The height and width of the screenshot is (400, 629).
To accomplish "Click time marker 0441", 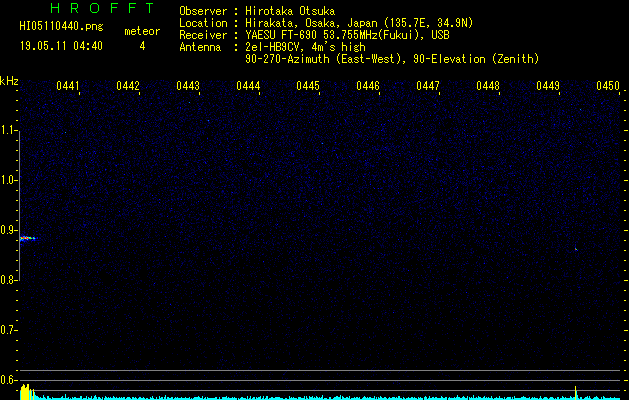I will [x=67, y=86].
